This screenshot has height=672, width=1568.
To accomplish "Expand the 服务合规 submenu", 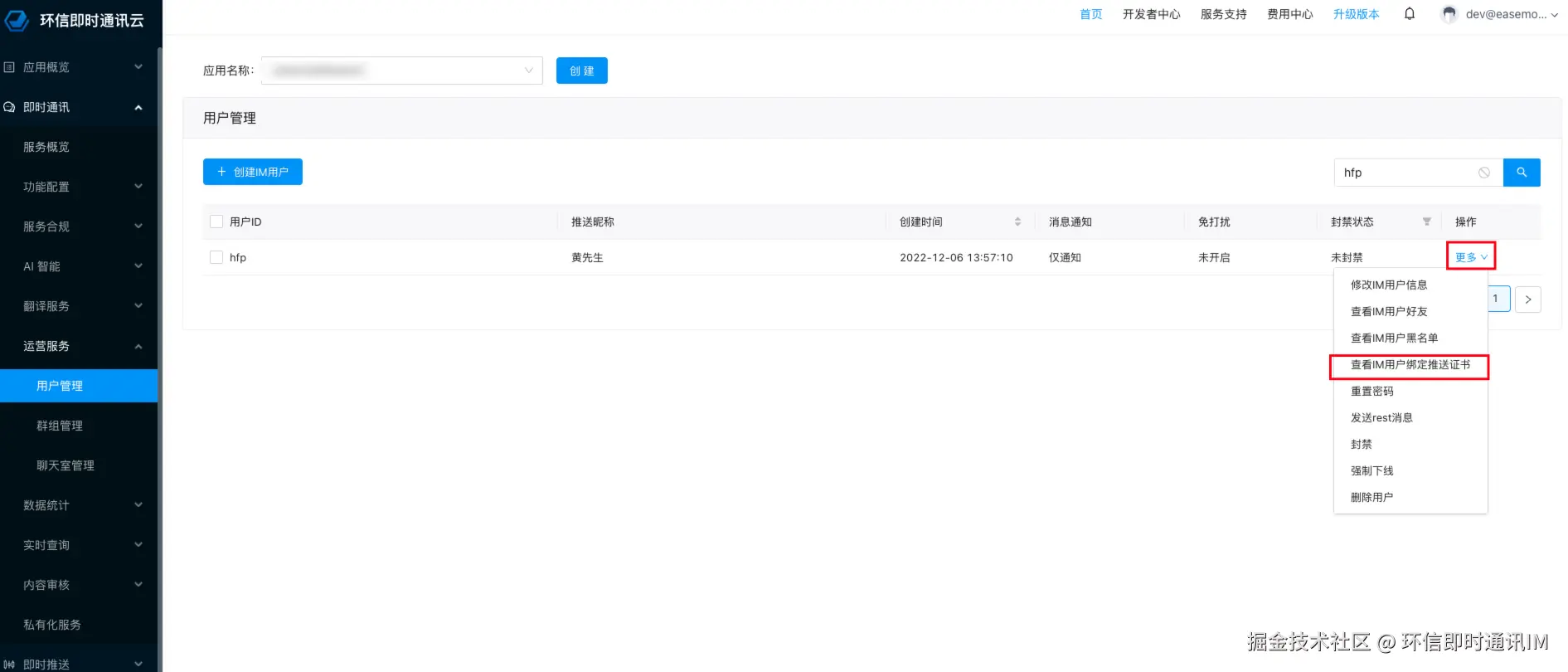I will [x=138, y=226].
